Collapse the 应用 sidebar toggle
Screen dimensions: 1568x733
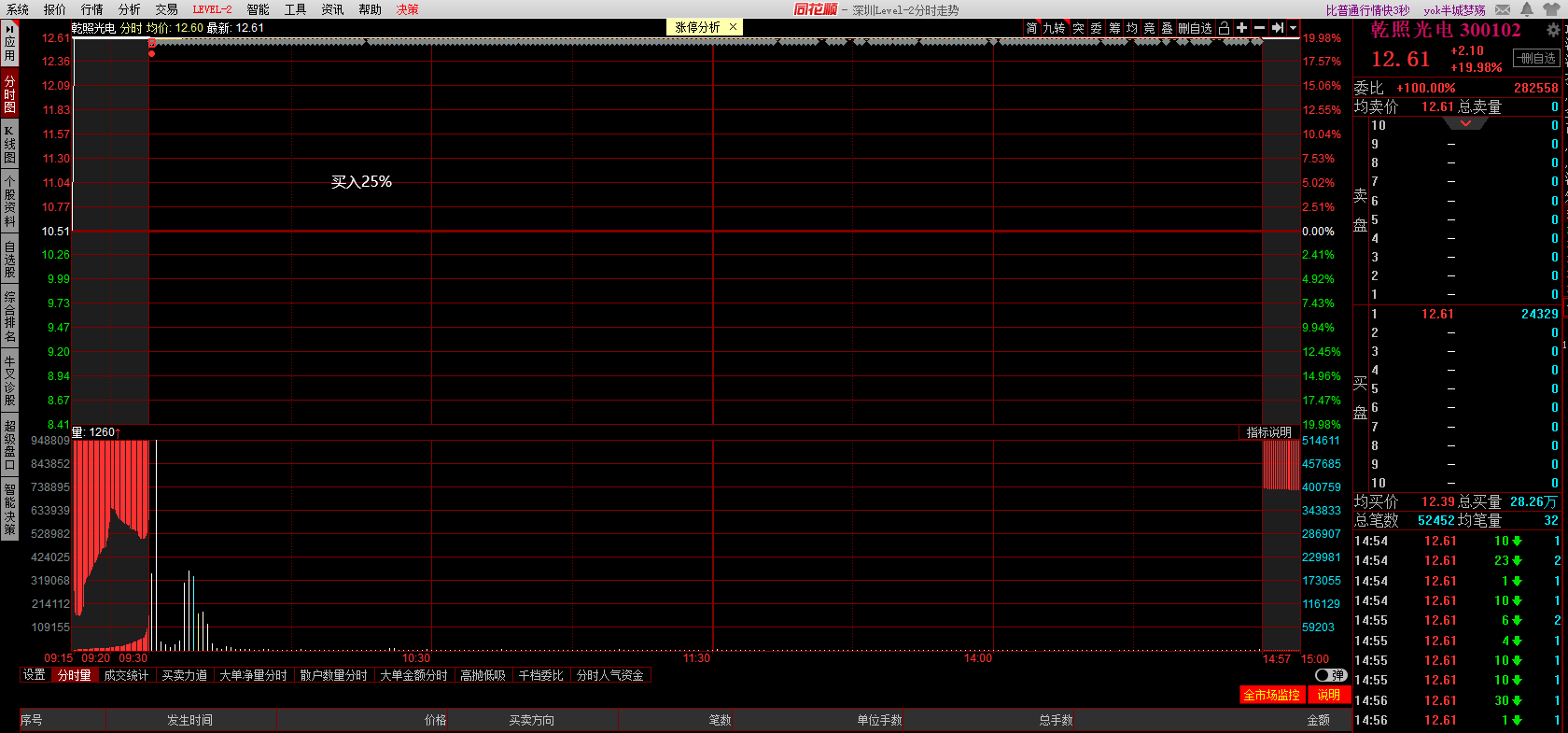click(x=9, y=43)
